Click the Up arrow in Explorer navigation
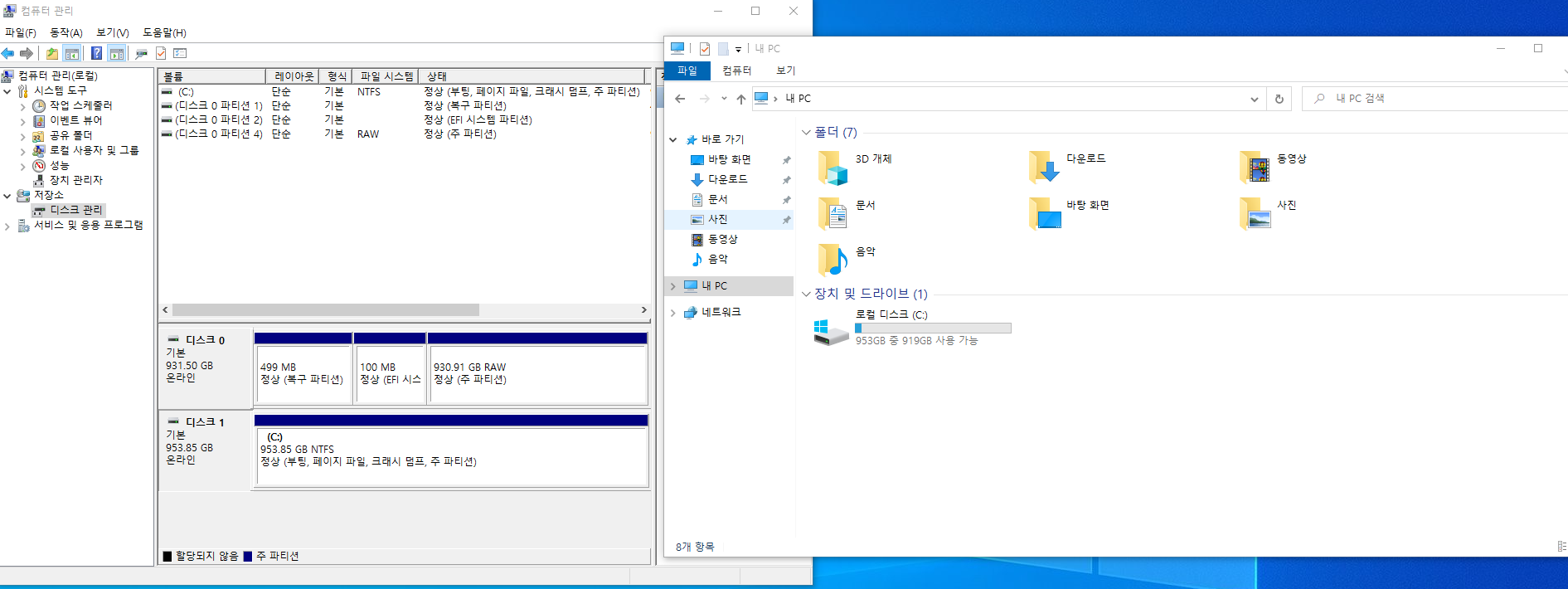The image size is (1568, 589). tap(740, 99)
